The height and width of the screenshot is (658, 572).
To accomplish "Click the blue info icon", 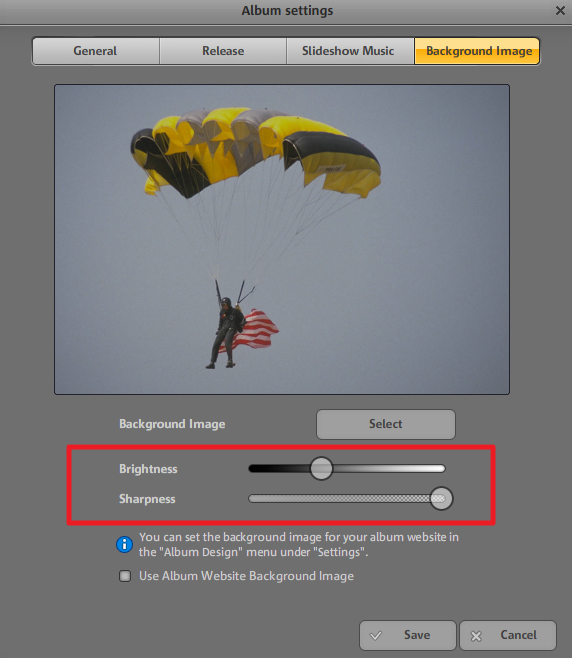I will click(x=124, y=544).
